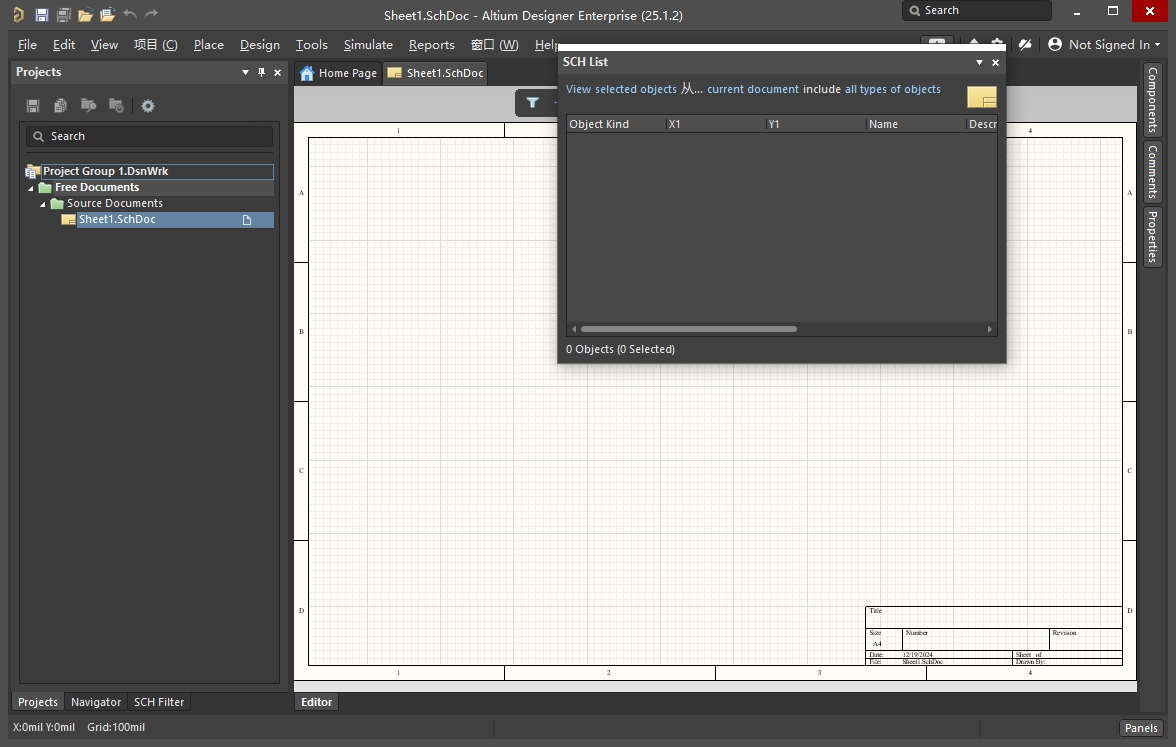Screen dimensions: 1176x747
Task: Switch to the Sheet1.SchDoc document tab
Action: [x=436, y=73]
